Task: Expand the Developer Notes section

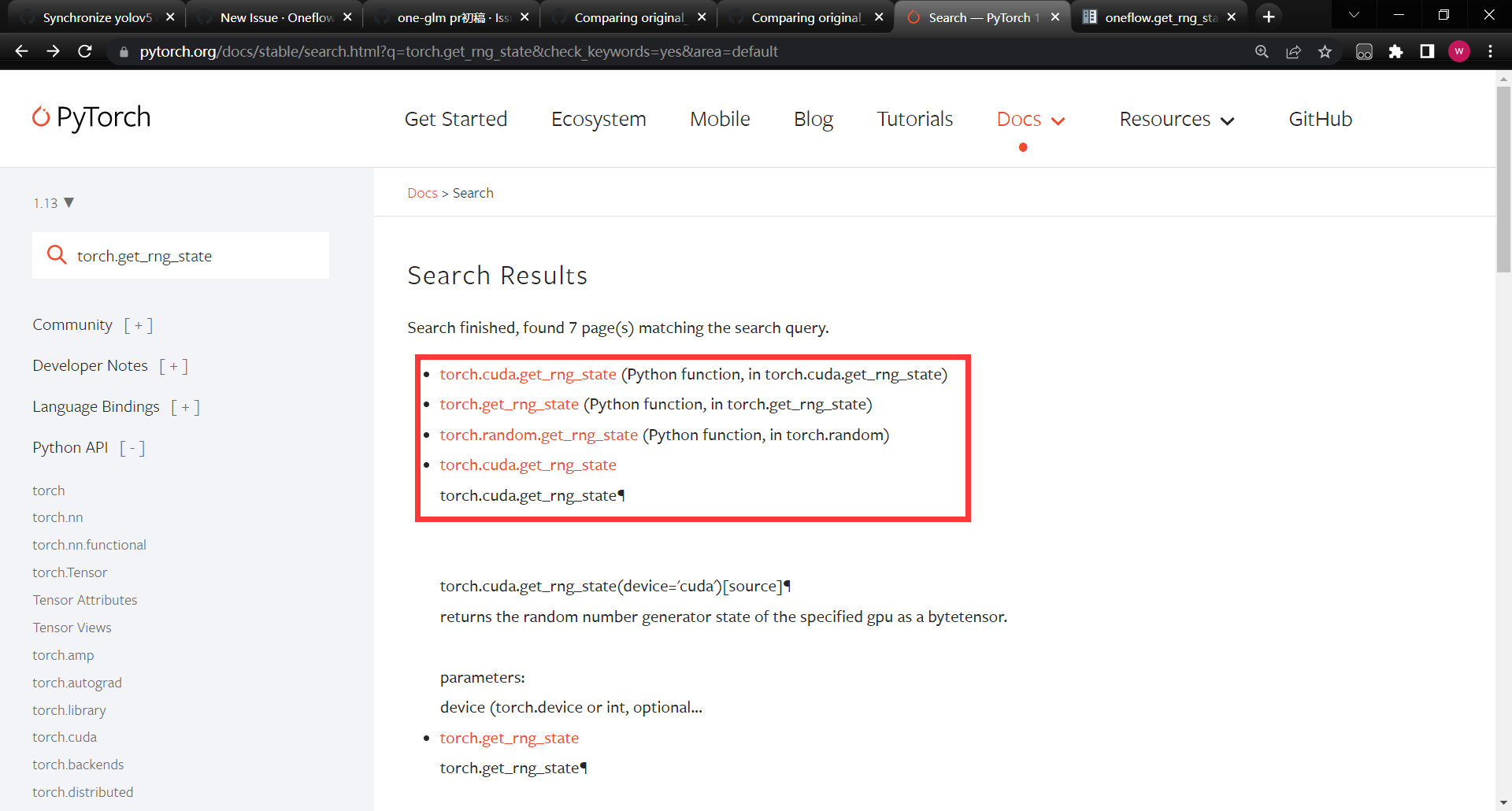Action: coord(174,365)
